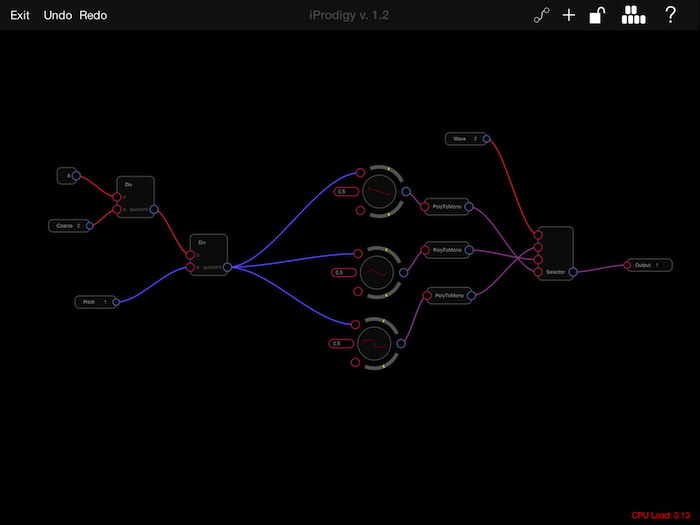Toggle the unlocked padlock icon
The image size is (700, 525).
point(597,15)
